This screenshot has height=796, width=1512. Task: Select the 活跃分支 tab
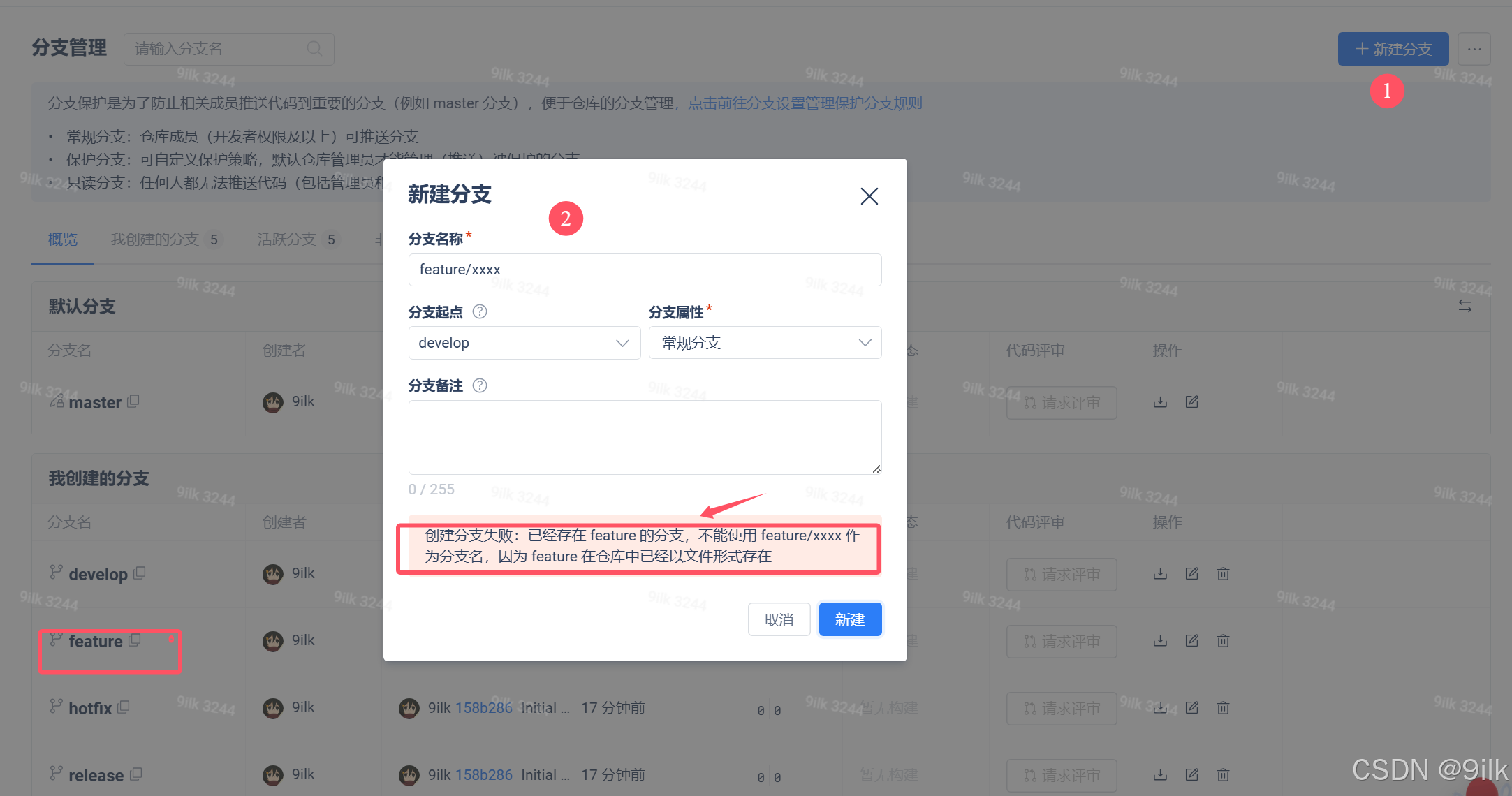tap(287, 239)
